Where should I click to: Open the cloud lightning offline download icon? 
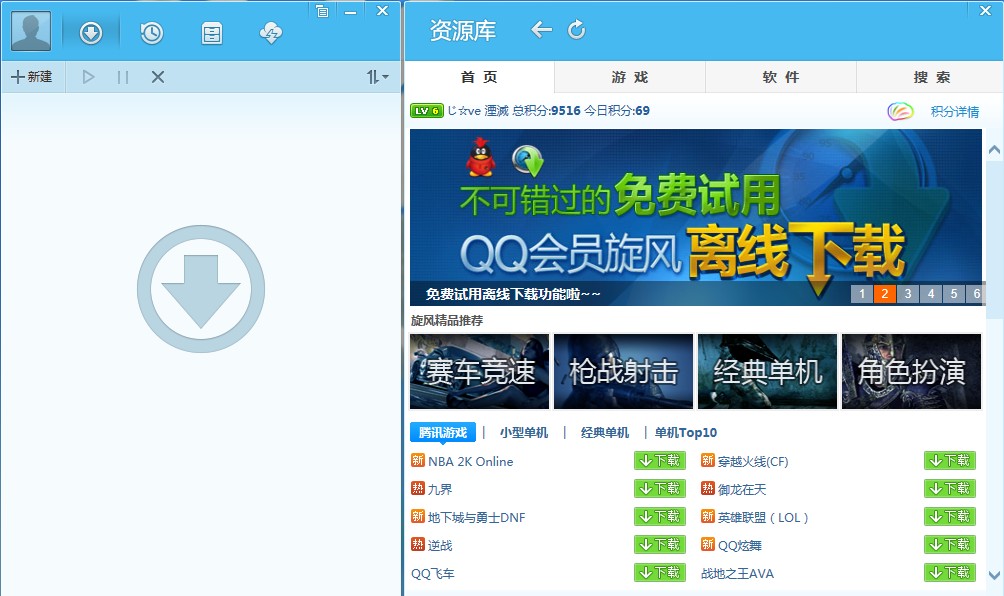(x=271, y=33)
